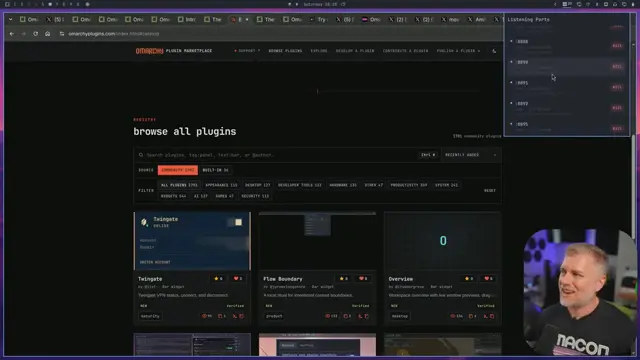Expand the :8888 port entry
The image size is (640, 360).
point(511,41)
